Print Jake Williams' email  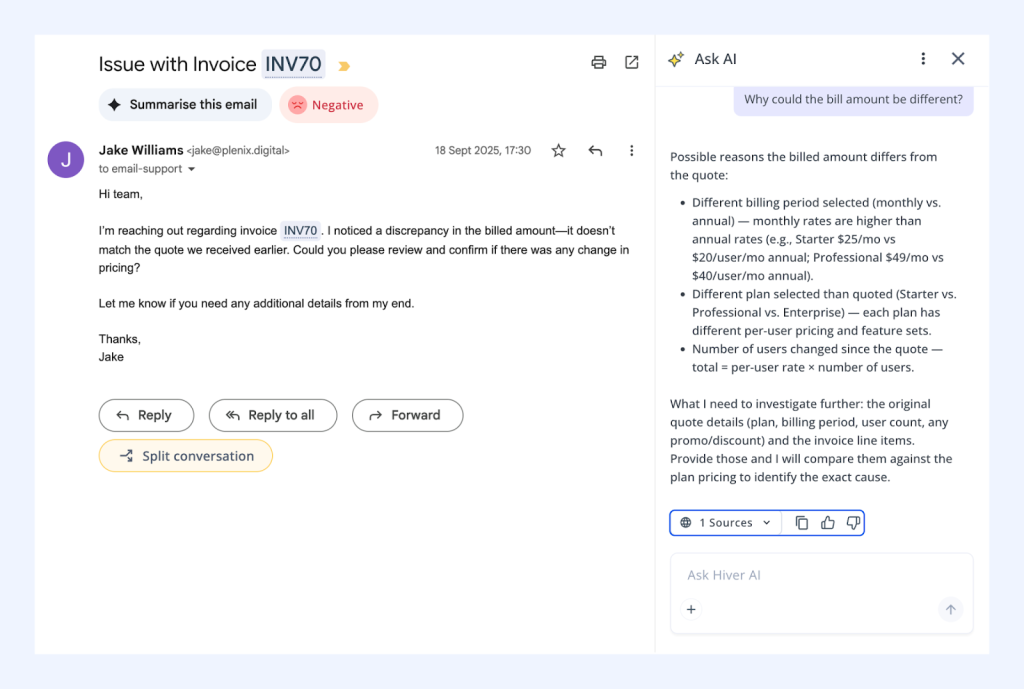pos(598,61)
